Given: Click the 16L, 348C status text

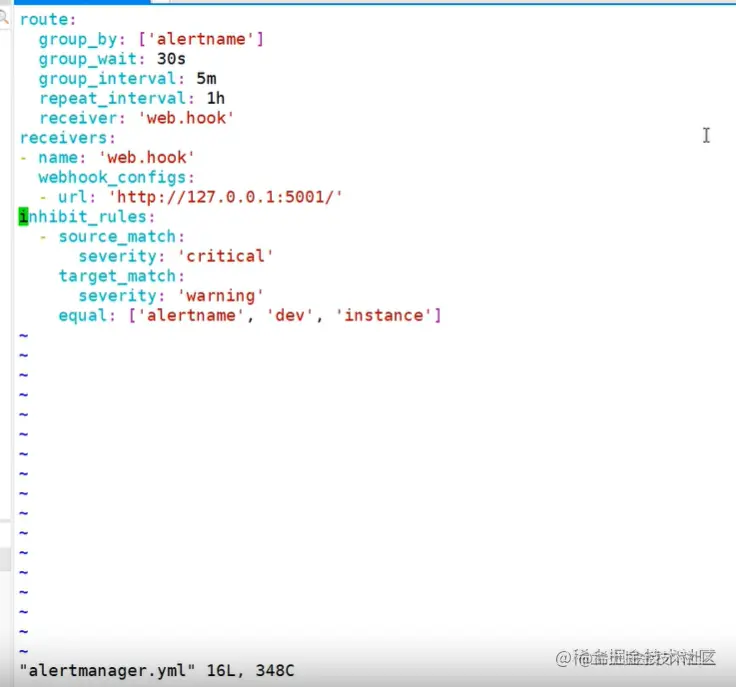Looking at the screenshot, I should tap(251, 671).
